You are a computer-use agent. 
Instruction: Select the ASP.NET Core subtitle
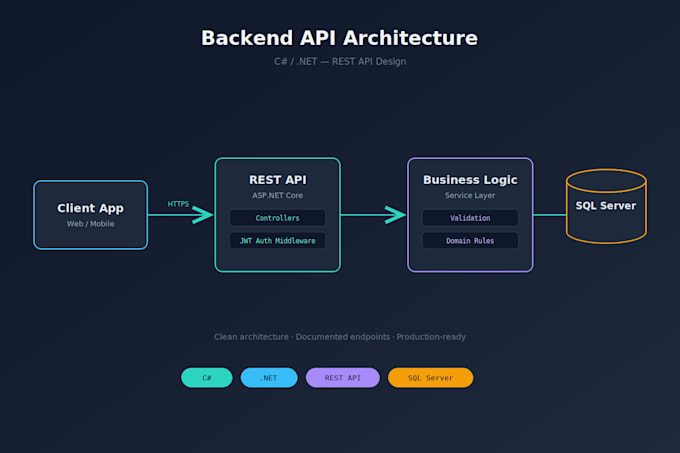point(278,196)
